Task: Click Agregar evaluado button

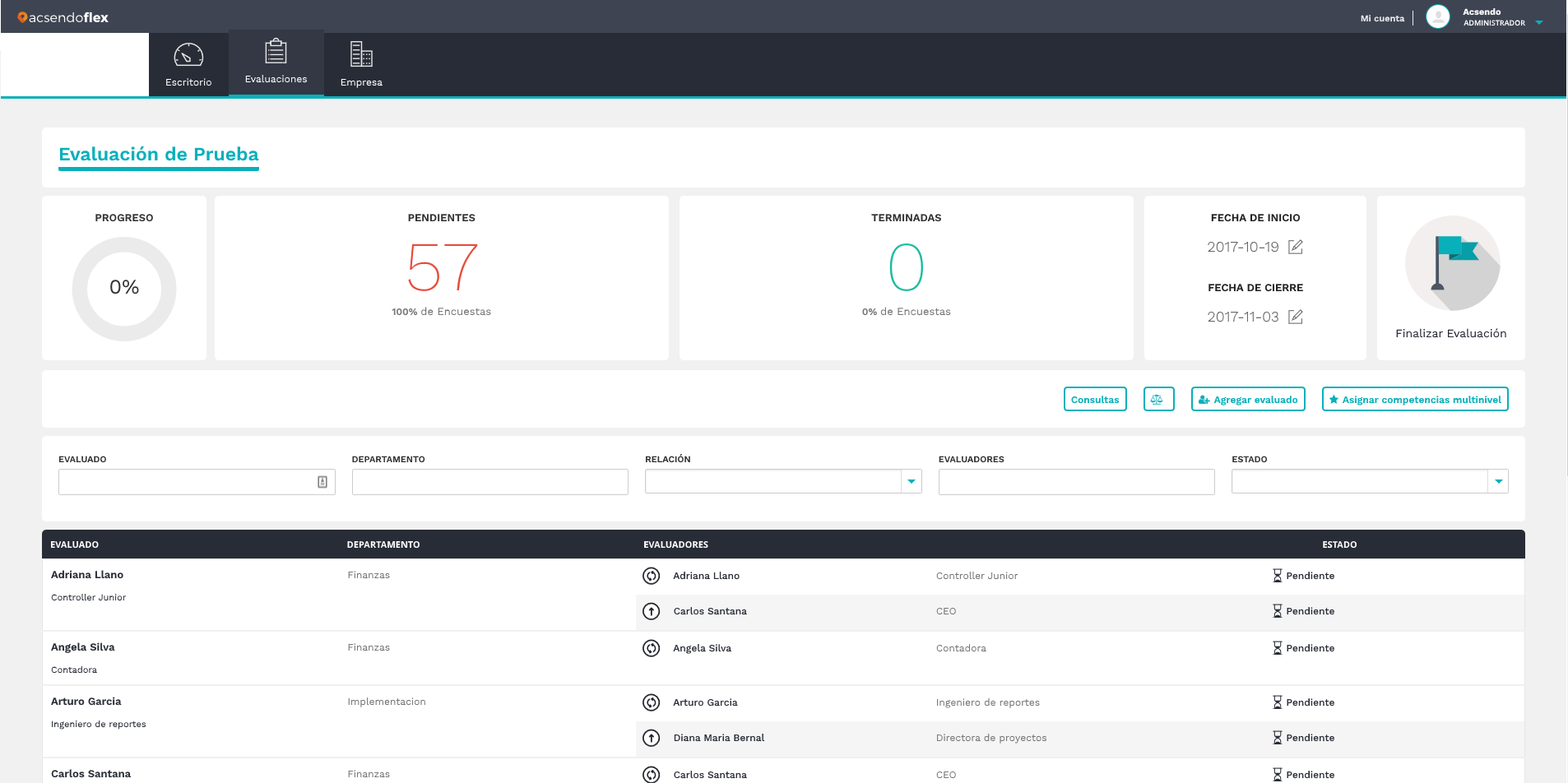Action: point(1248,399)
